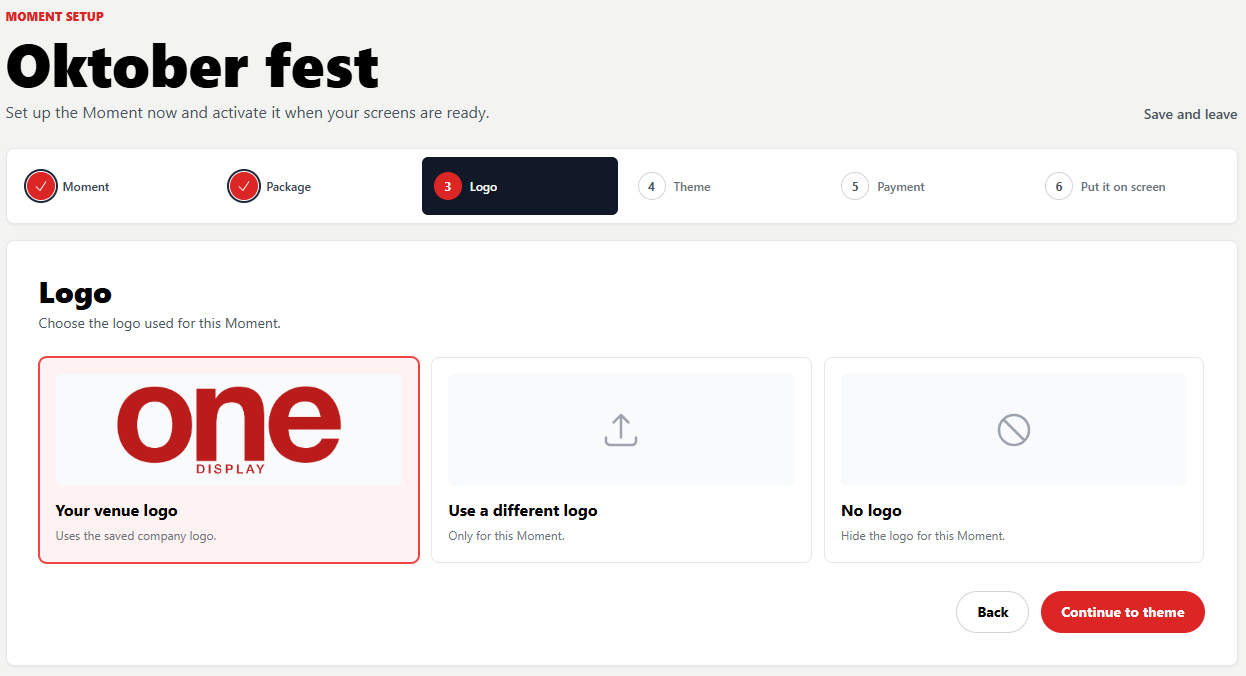Viewport: 1246px width, 676px height.
Task: Go to the Moment step label
Action: point(86,187)
